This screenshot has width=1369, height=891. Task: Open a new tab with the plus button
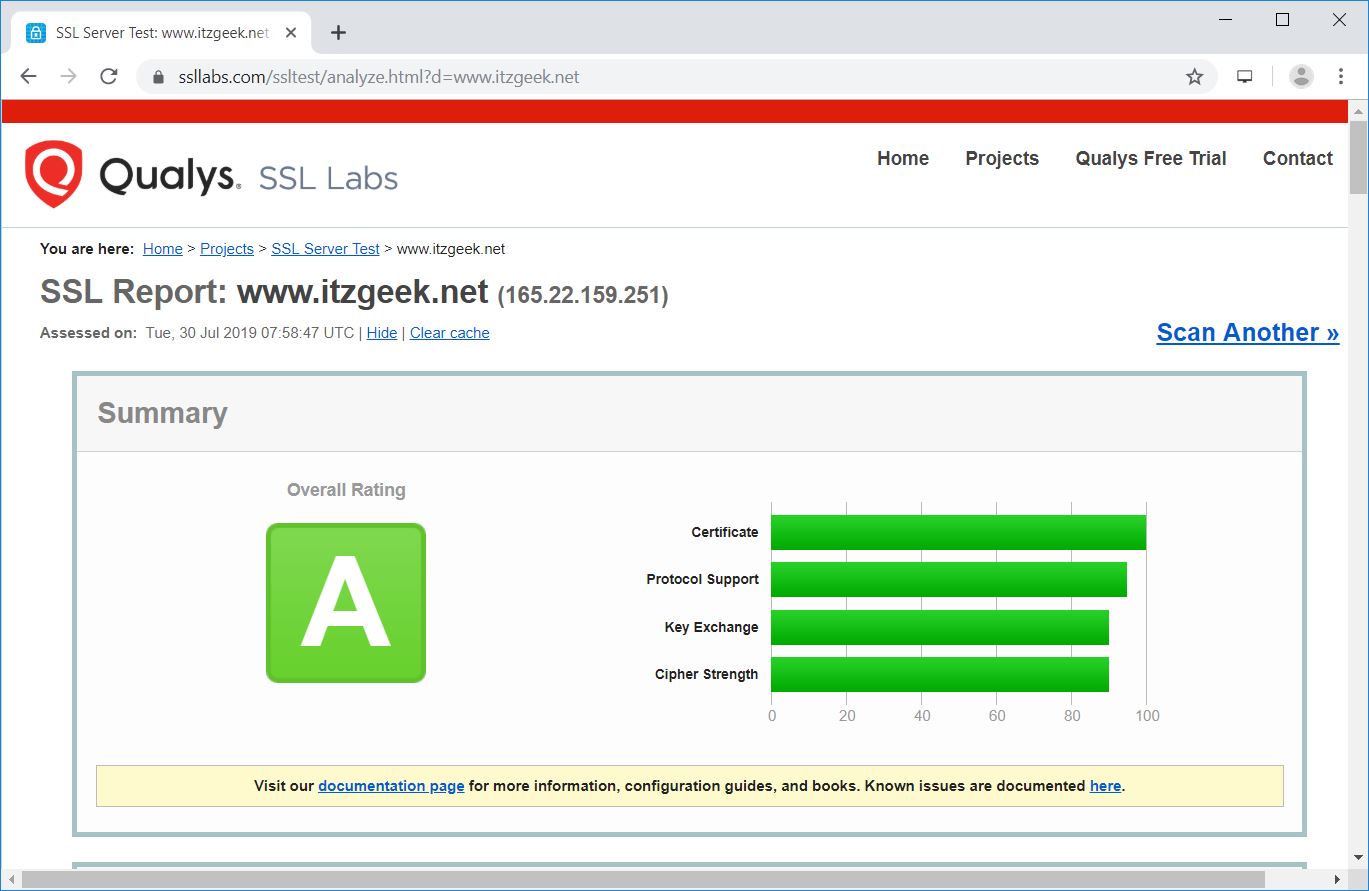point(337,32)
